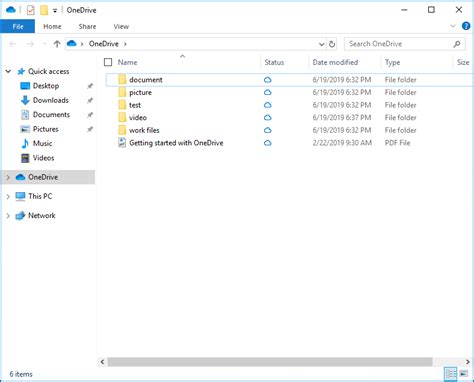This screenshot has width=474, height=382.
Task: Open Desktop in Quick access
Action: (46, 86)
